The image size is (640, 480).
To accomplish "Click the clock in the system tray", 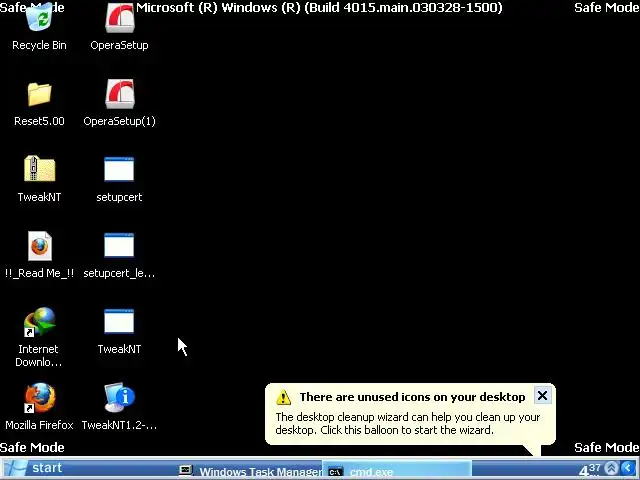I will [x=589, y=469].
